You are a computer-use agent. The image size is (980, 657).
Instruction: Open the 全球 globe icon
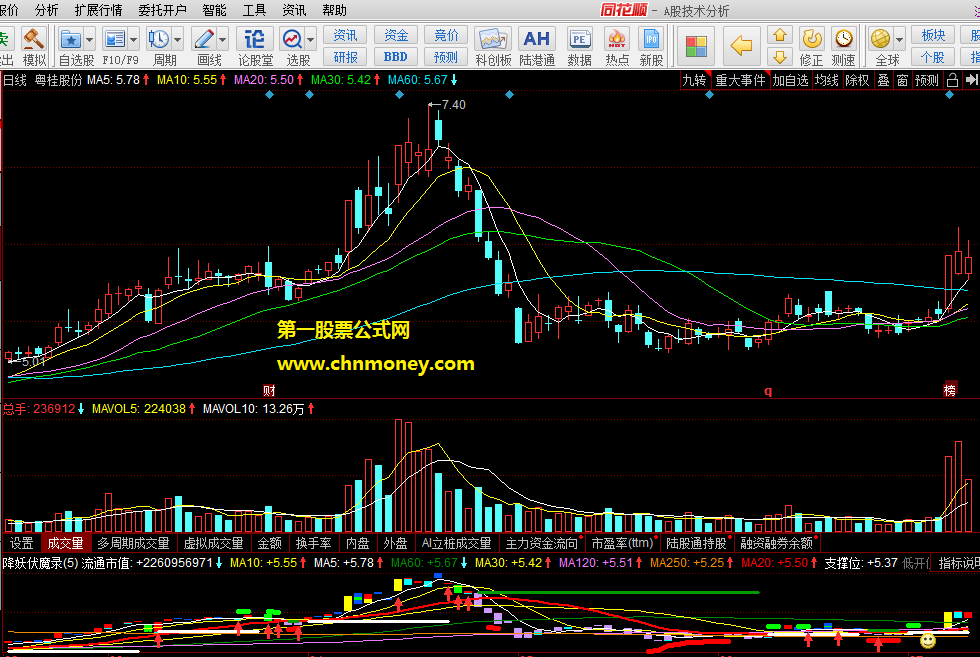pyautogui.click(x=880, y=39)
